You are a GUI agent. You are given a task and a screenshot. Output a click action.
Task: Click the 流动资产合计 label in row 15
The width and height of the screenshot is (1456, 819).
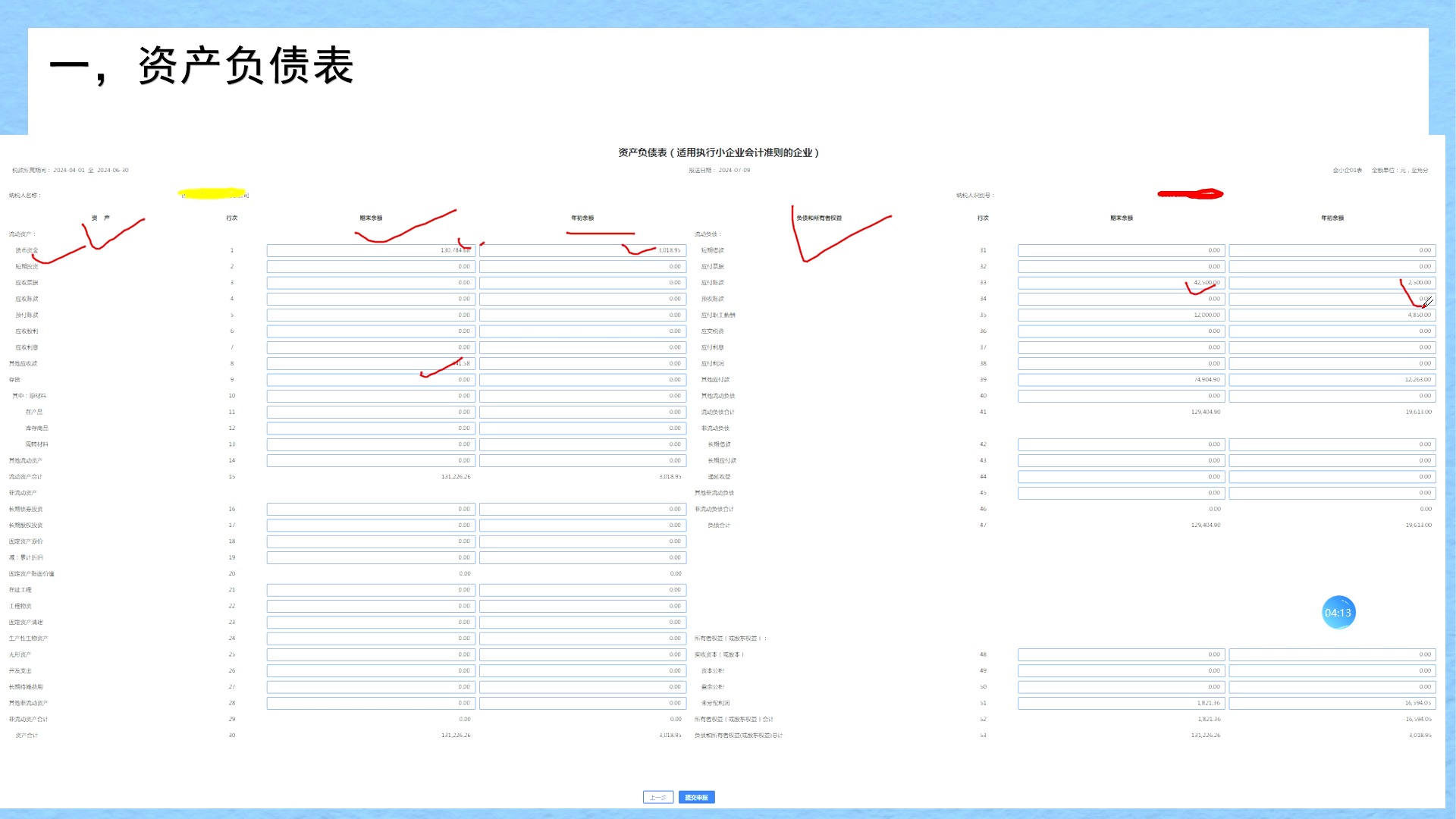[x=26, y=477]
